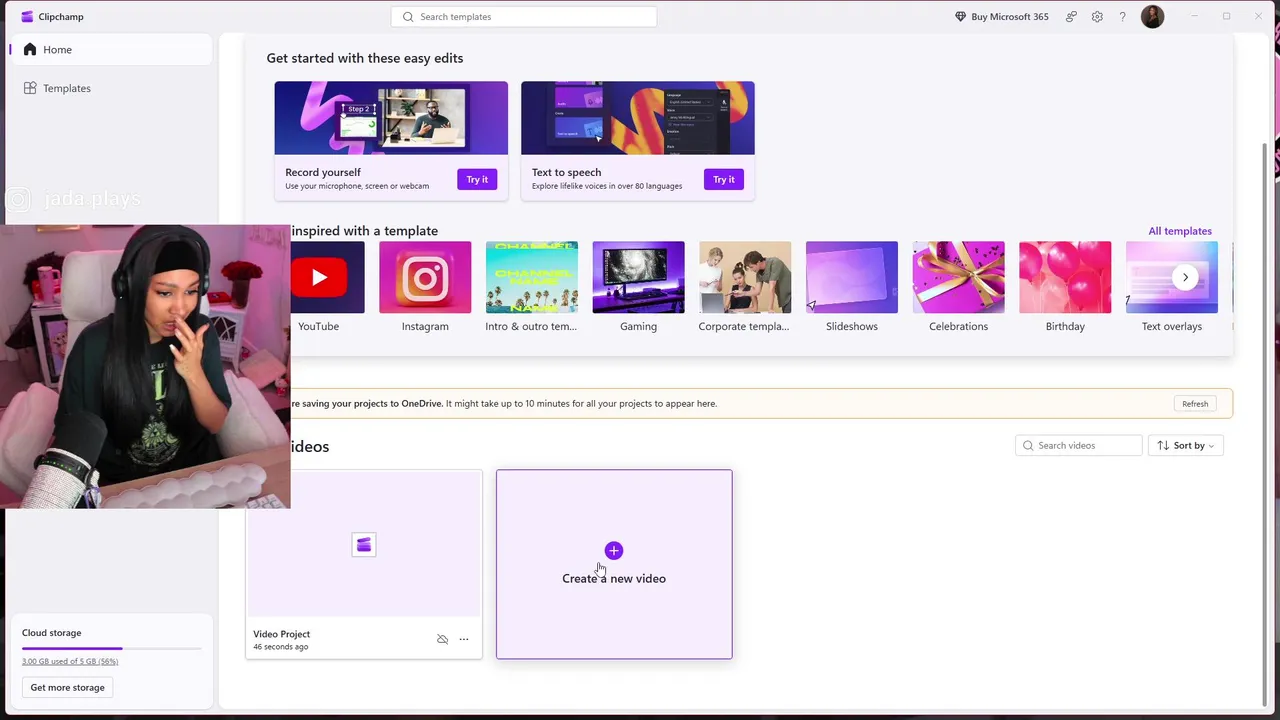Image resolution: width=1280 pixels, height=720 pixels.
Task: Open the Record yourself preview image
Action: pos(391,118)
